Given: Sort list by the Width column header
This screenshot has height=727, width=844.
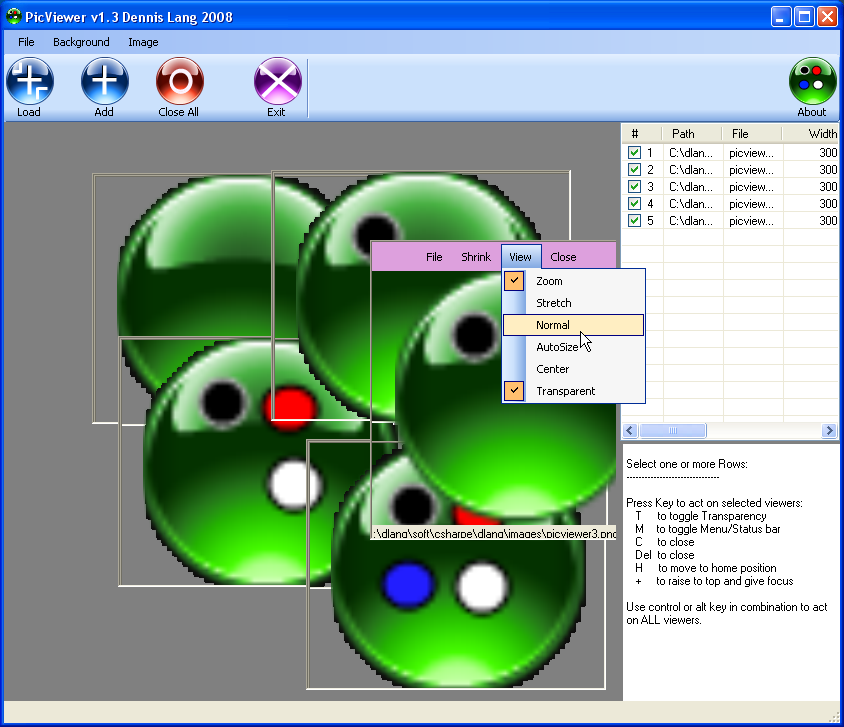Looking at the screenshot, I should (811, 133).
